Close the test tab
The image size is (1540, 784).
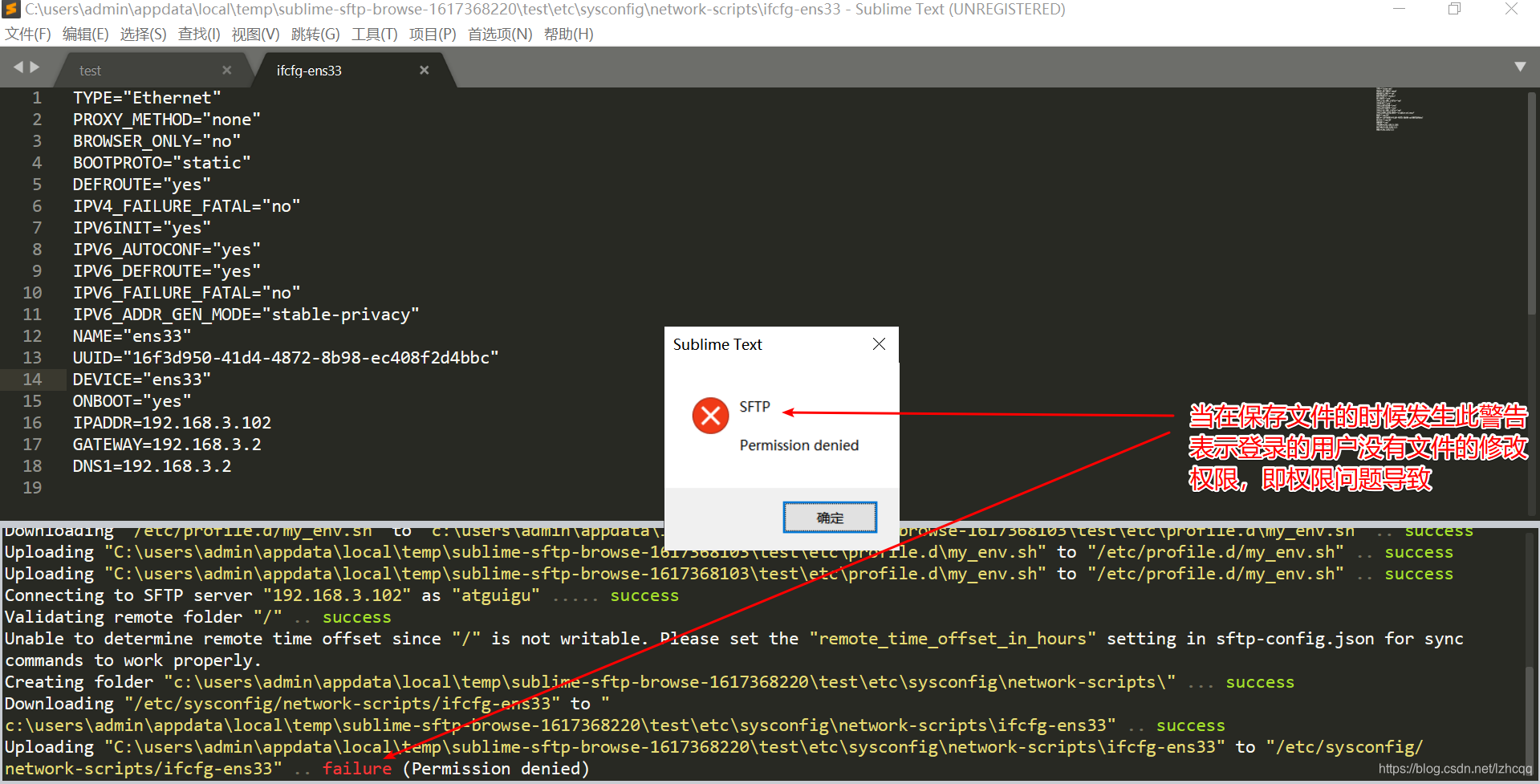click(x=227, y=70)
